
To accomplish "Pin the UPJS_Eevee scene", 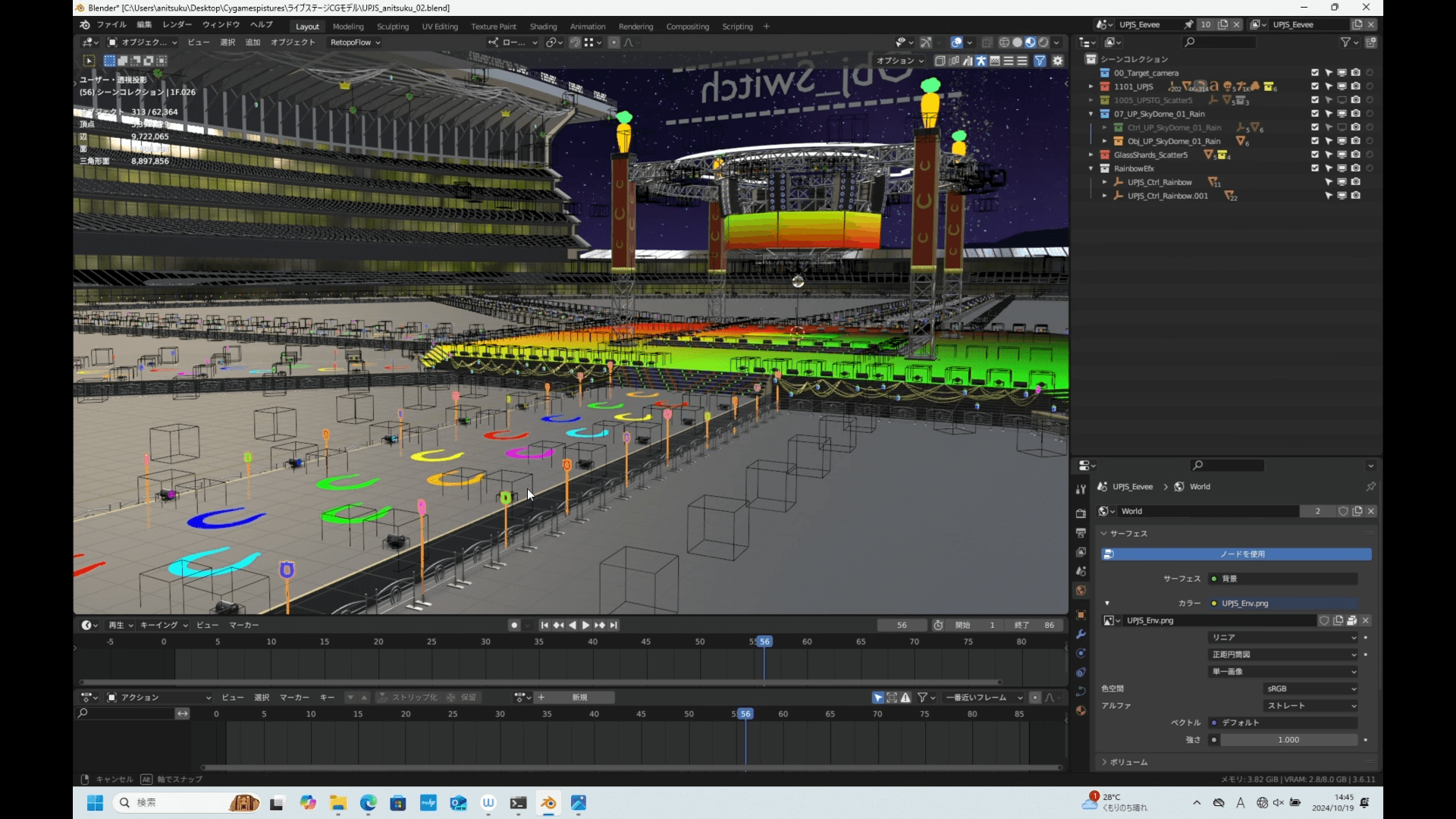I will pyautogui.click(x=1188, y=24).
